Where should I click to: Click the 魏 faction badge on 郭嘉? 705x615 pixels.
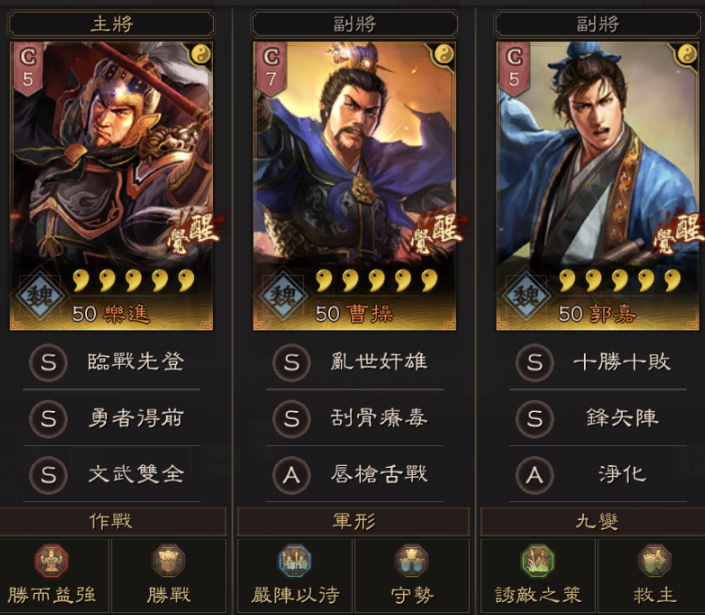tap(526, 296)
